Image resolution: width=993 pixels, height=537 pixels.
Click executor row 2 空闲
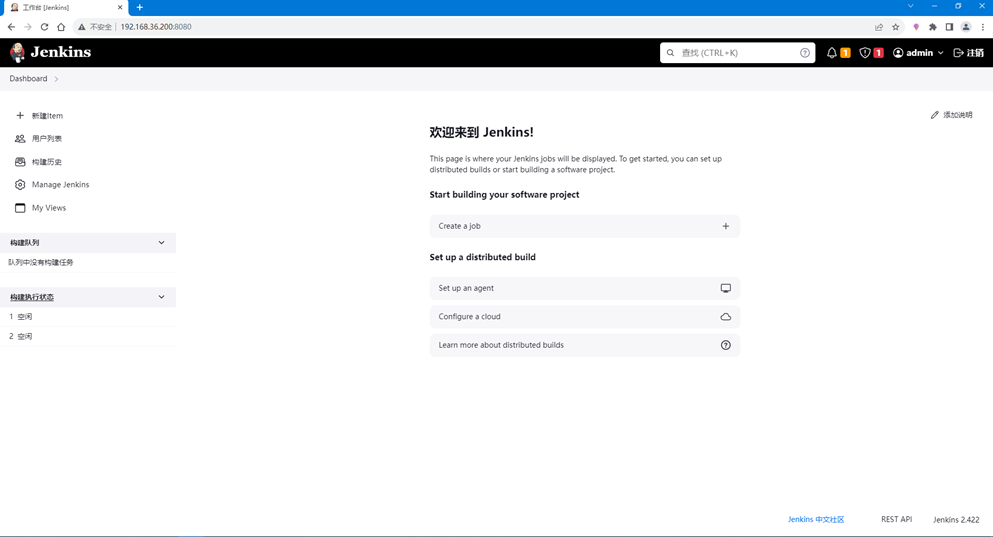pos(88,336)
